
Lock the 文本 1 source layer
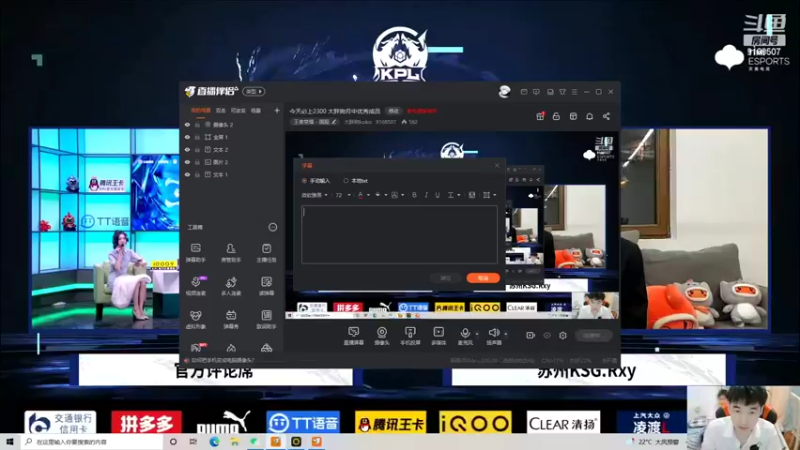[x=197, y=174]
